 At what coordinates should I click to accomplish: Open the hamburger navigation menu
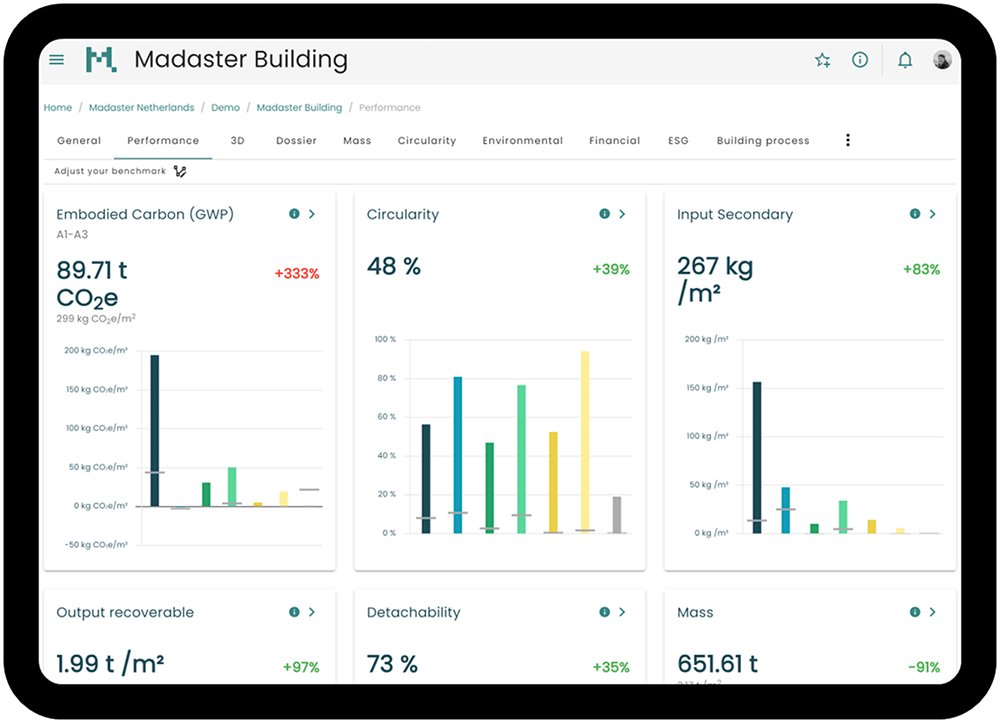57,60
